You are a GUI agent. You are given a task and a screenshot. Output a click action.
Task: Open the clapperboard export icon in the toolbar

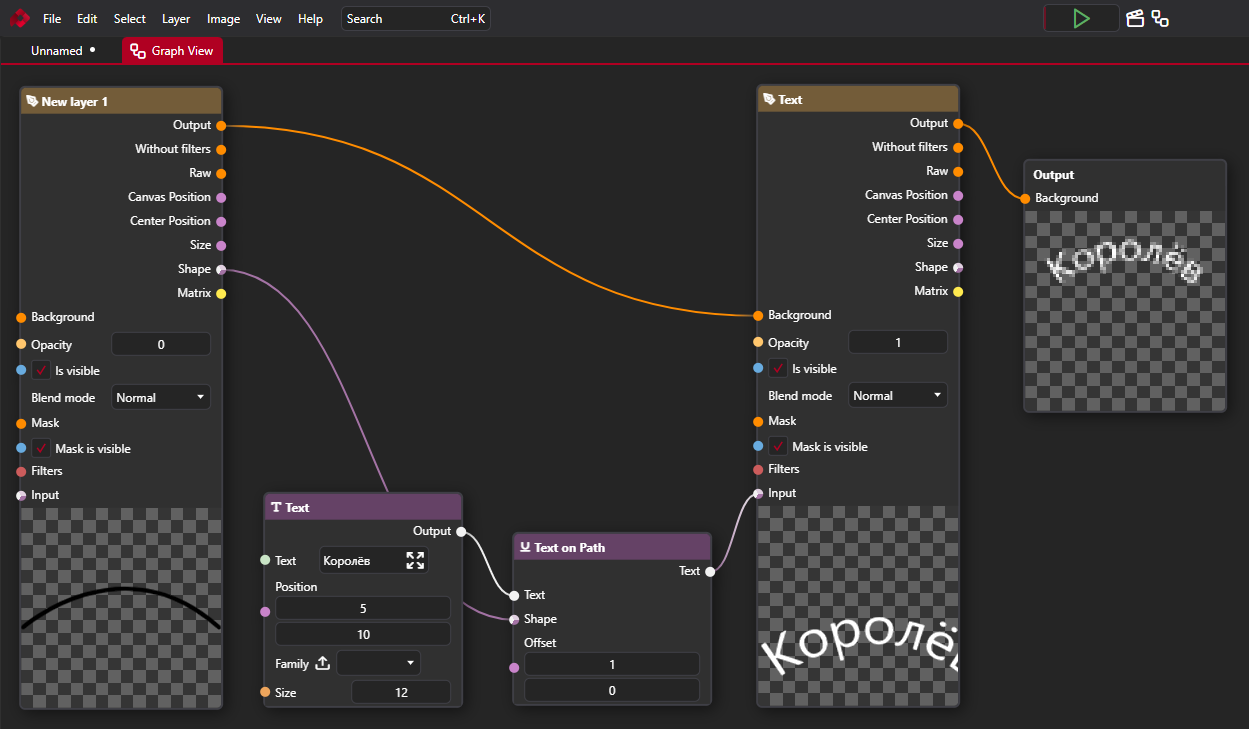[1135, 18]
